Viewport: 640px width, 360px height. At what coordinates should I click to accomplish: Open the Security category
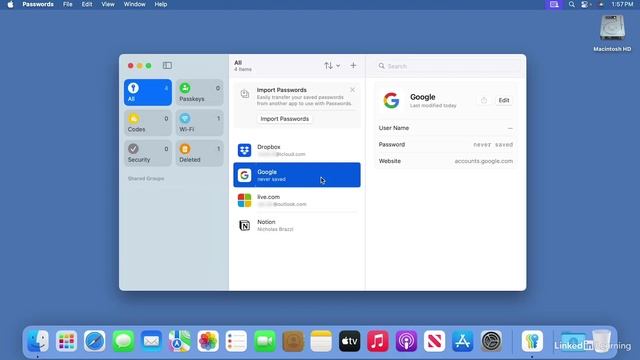pyautogui.click(x=148, y=153)
